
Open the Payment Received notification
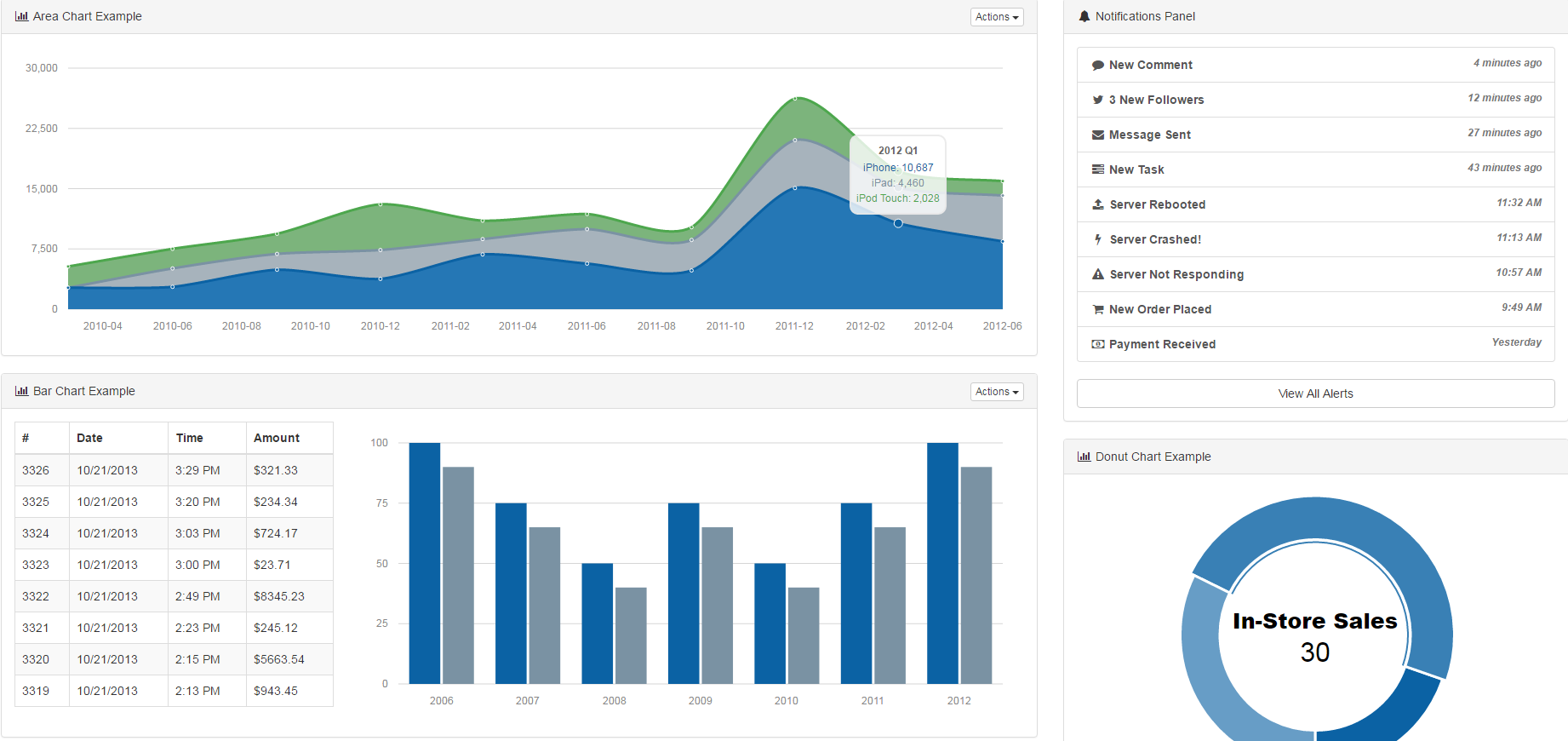pos(1315,344)
